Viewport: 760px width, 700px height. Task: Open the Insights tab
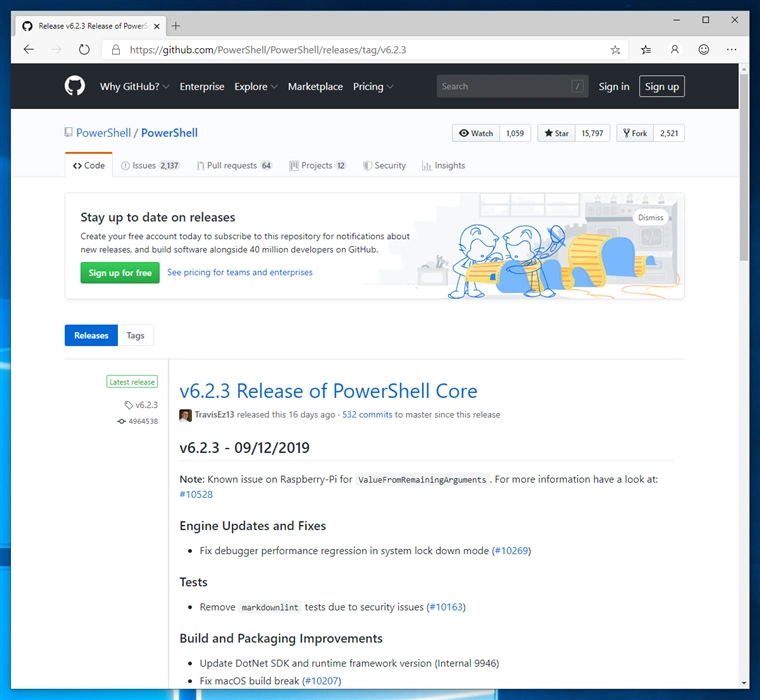[x=443, y=165]
